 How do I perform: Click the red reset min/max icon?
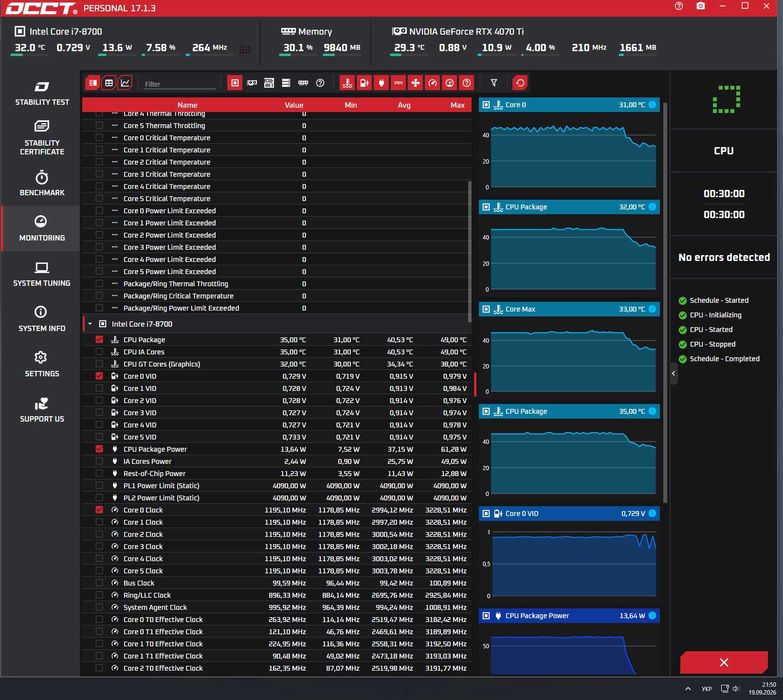click(x=520, y=83)
